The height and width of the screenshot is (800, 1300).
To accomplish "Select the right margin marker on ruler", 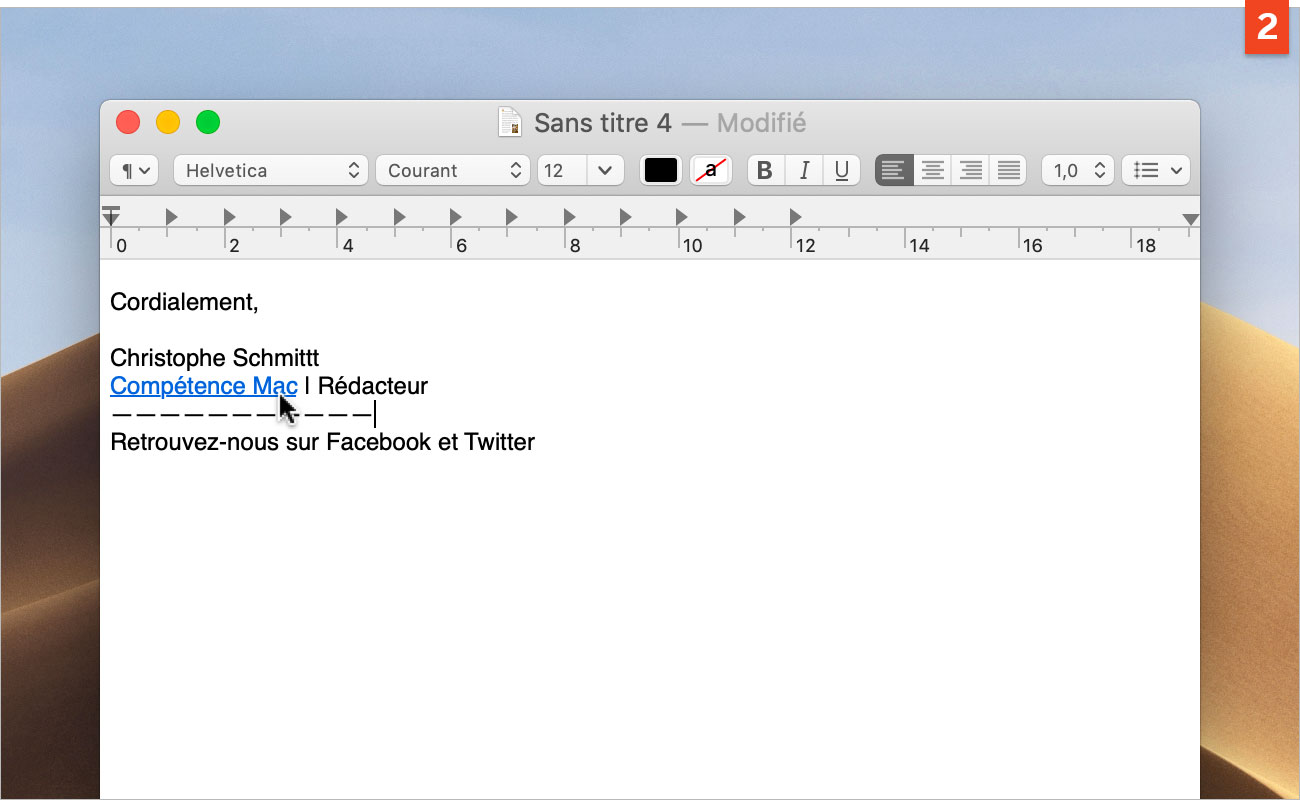I will click(1190, 219).
